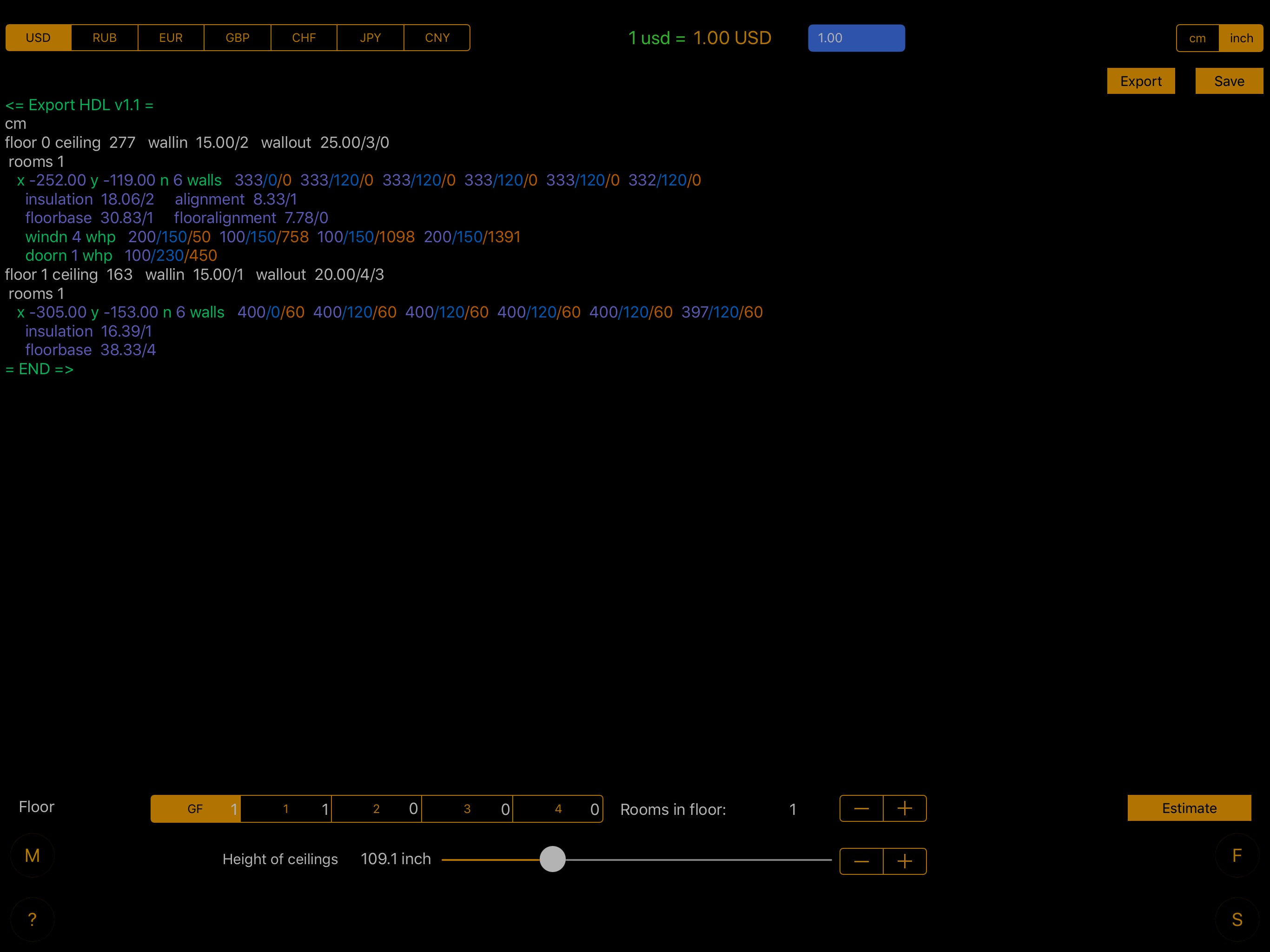Select cm units

(1197, 39)
